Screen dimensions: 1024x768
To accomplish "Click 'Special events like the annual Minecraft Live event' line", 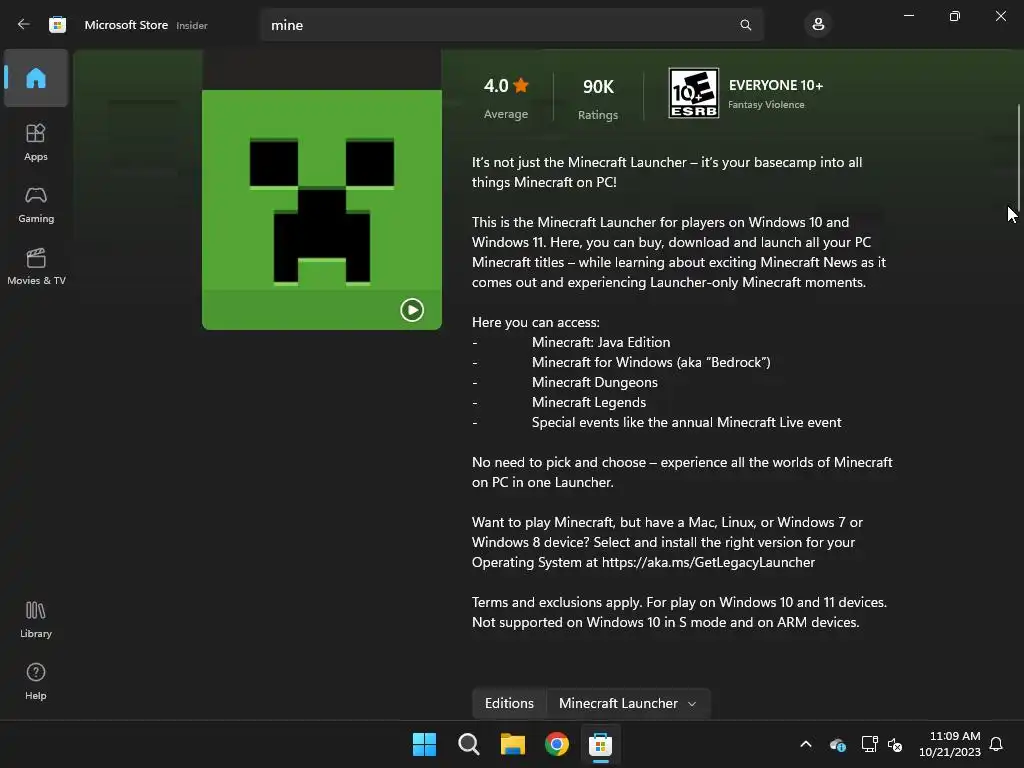I will pos(686,423).
